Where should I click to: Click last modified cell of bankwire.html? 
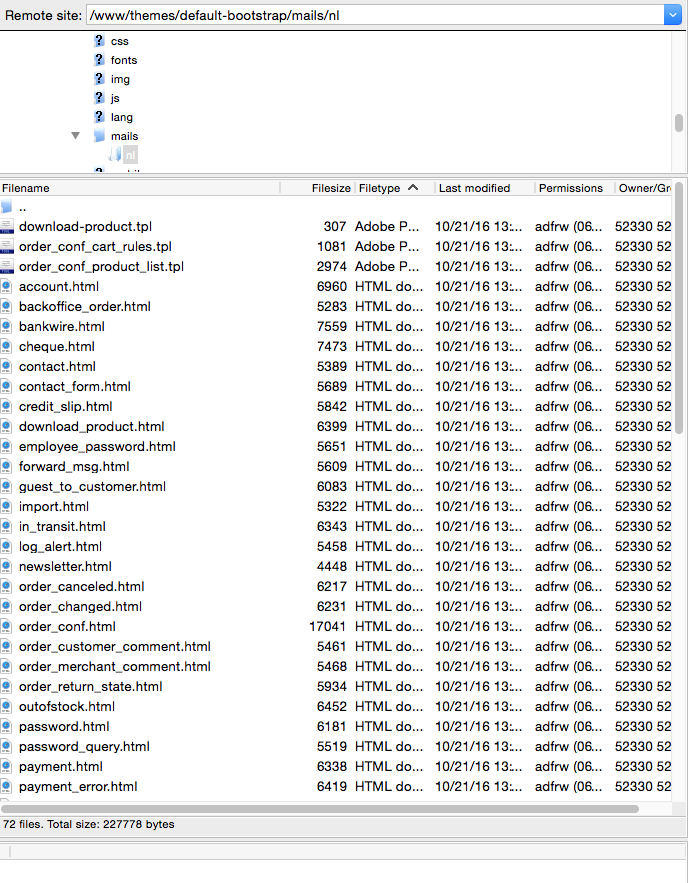pos(479,327)
